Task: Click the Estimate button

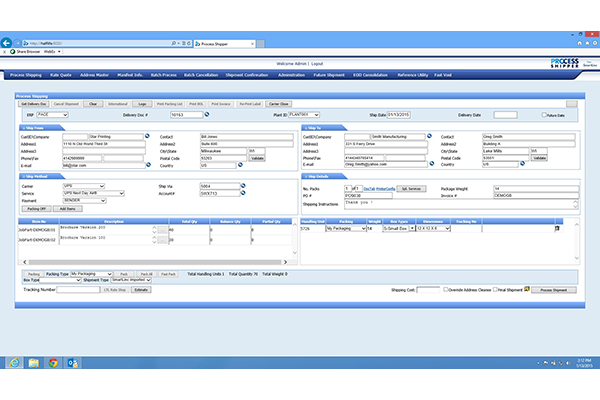Action: 141,289
